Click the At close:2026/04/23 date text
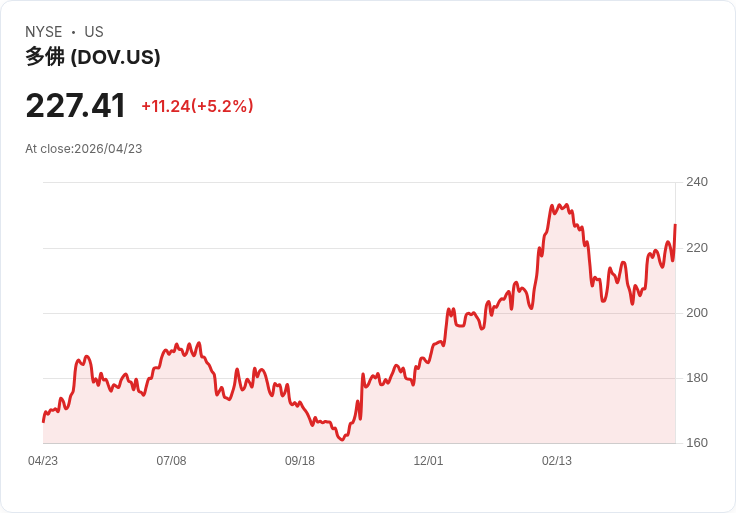The image size is (736, 513). (x=84, y=149)
